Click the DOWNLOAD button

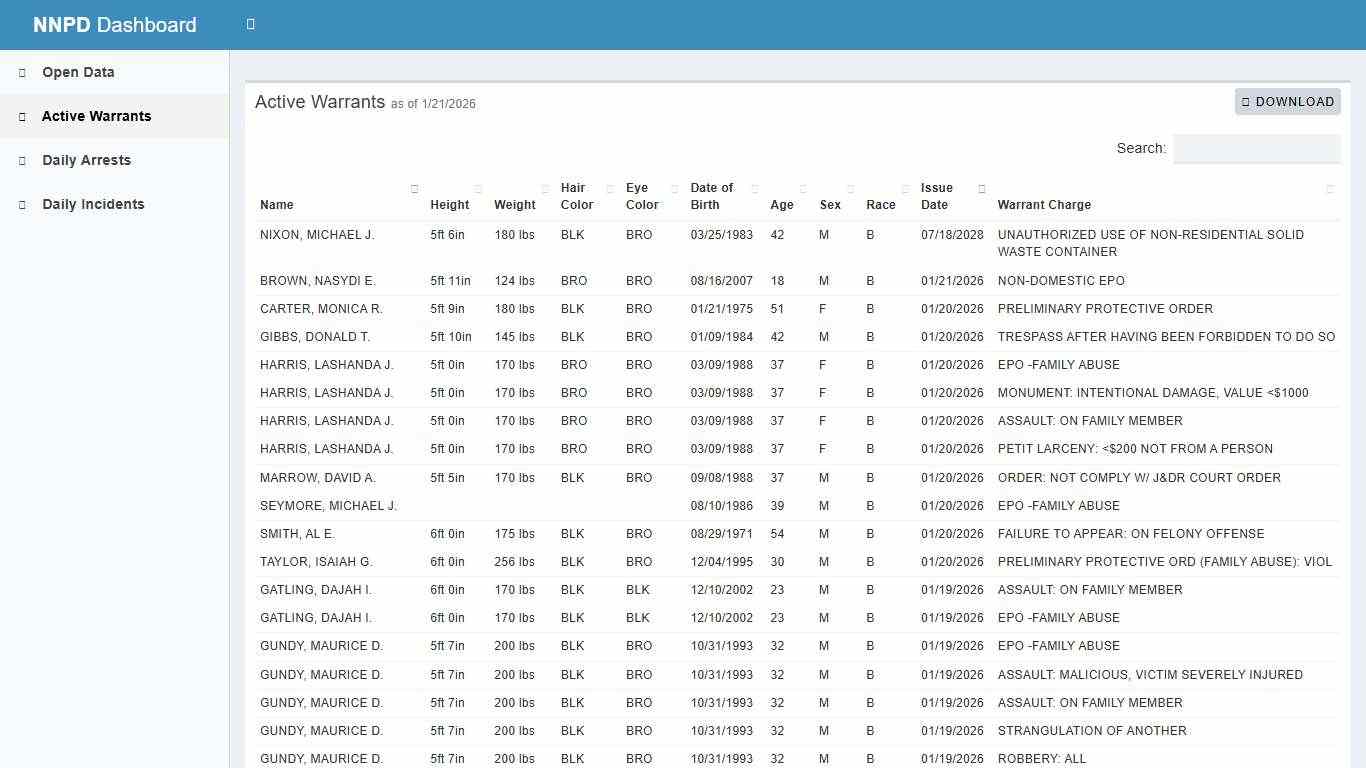pyautogui.click(x=1287, y=101)
